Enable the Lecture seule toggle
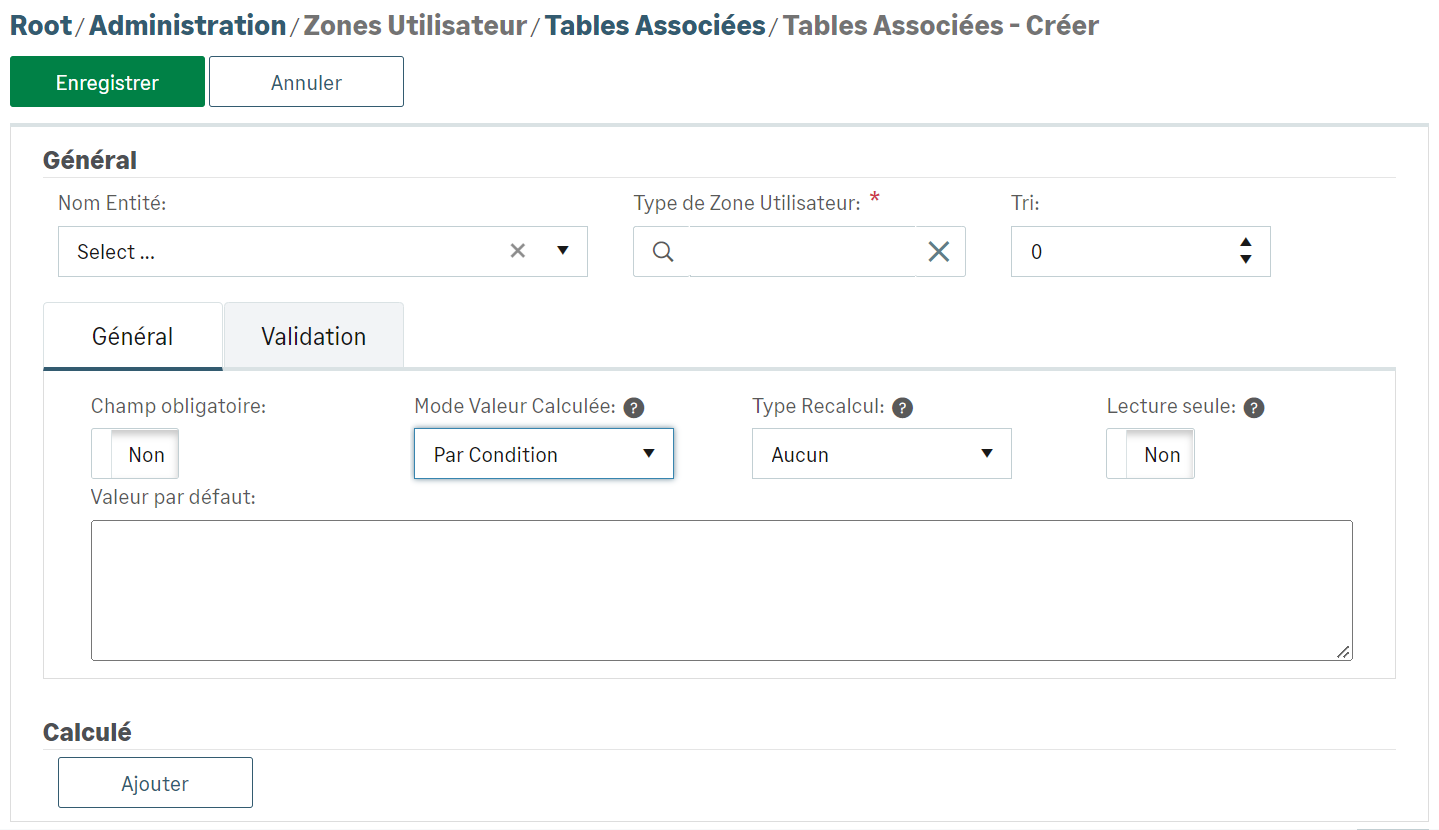The image size is (1439, 830). 1150,454
